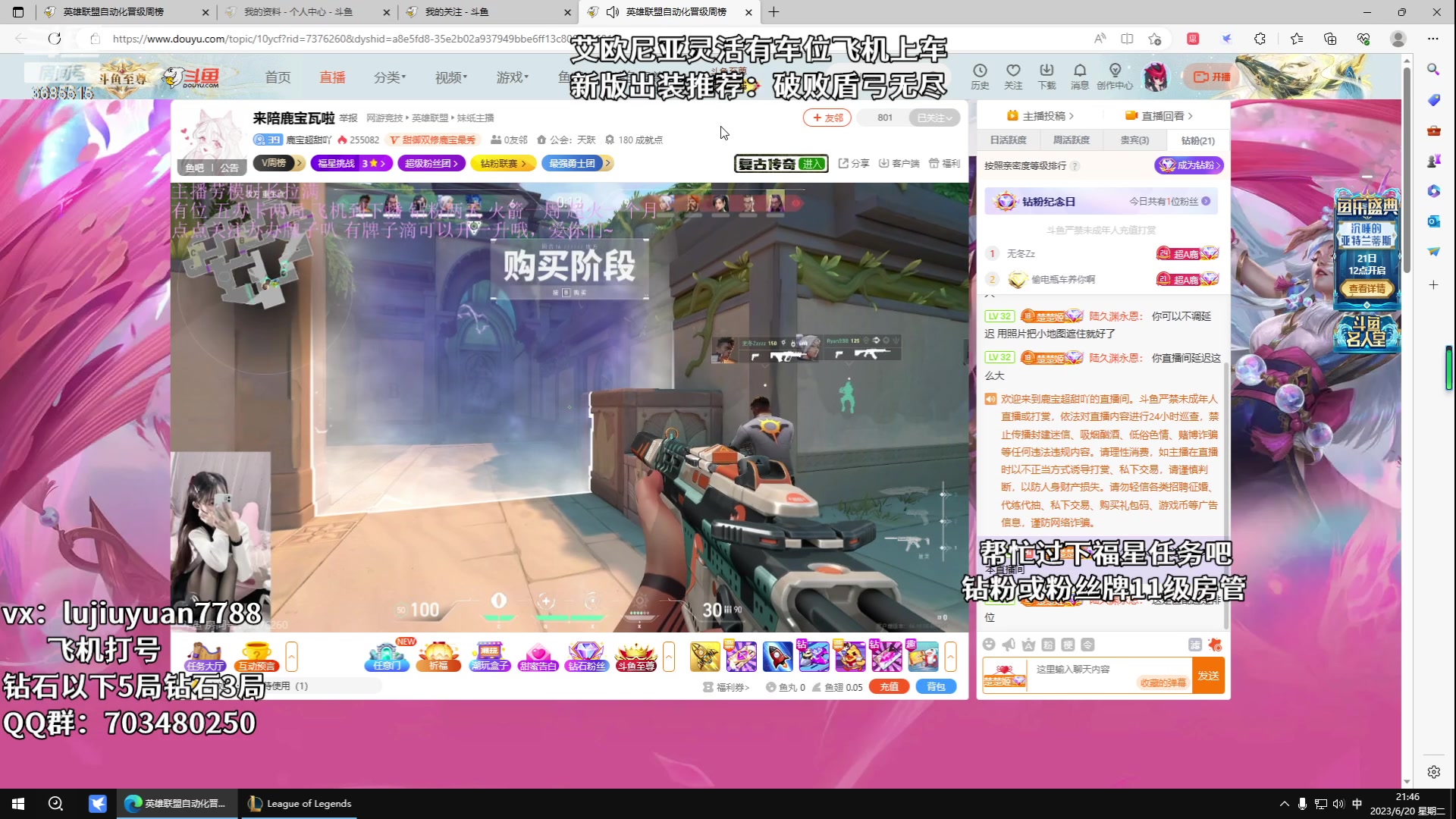The image size is (1456, 819).
Task: Open the 创作中心 creator center icon
Action: coord(1115,77)
